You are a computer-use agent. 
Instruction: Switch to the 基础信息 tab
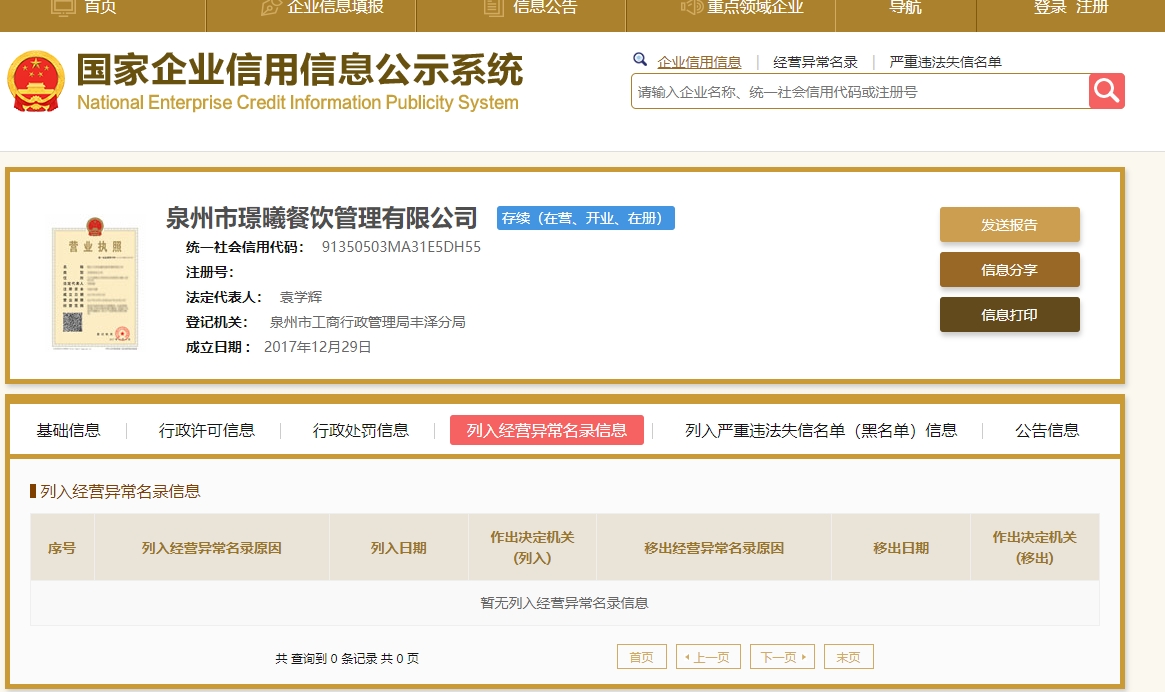[x=68, y=430]
